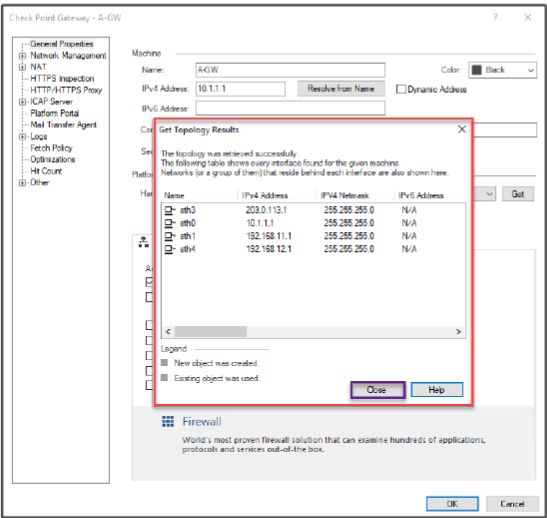Screen dimensions: 547x518
Task: Click the IPV4 Netmask column header
Action: [345, 195]
